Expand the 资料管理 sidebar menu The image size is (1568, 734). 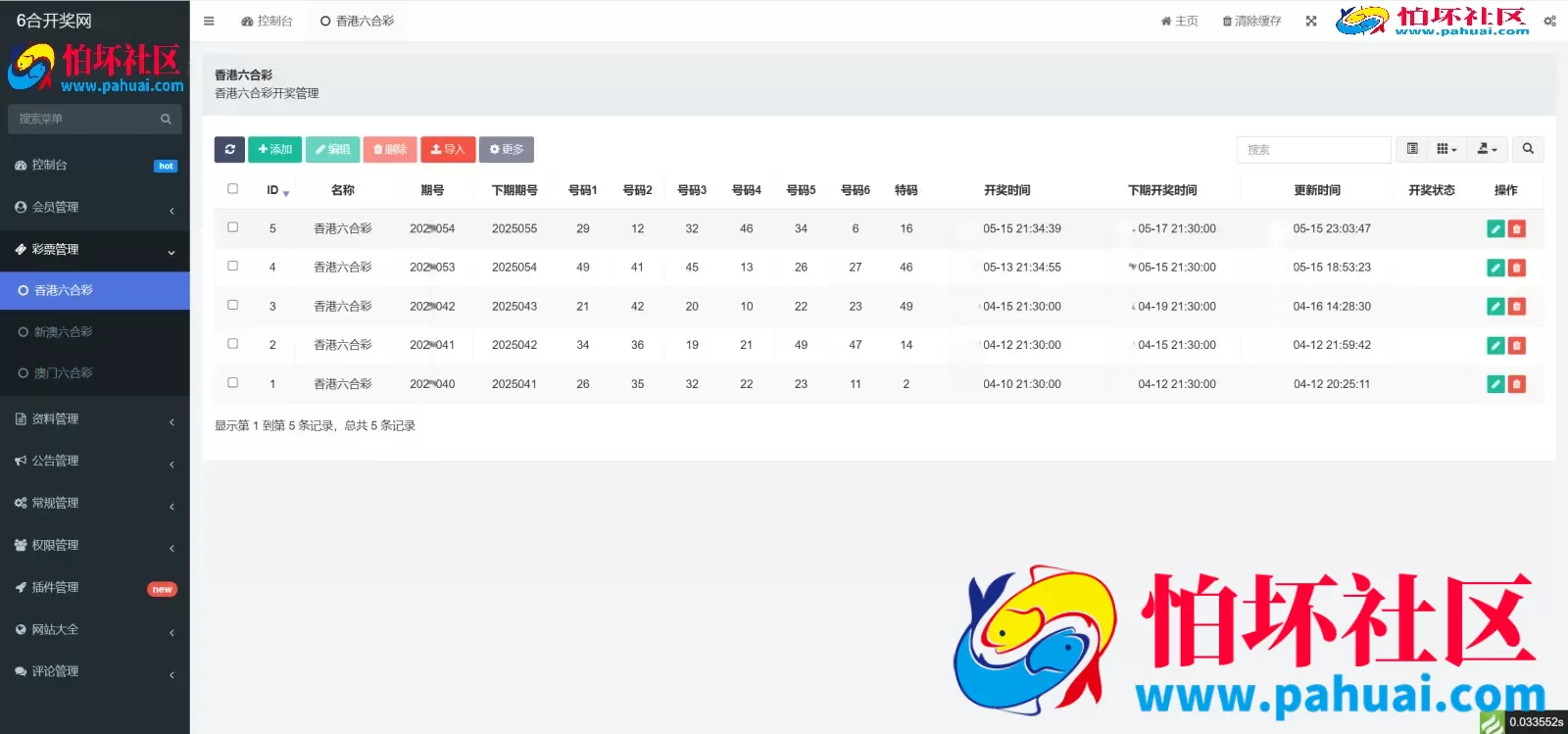[95, 419]
